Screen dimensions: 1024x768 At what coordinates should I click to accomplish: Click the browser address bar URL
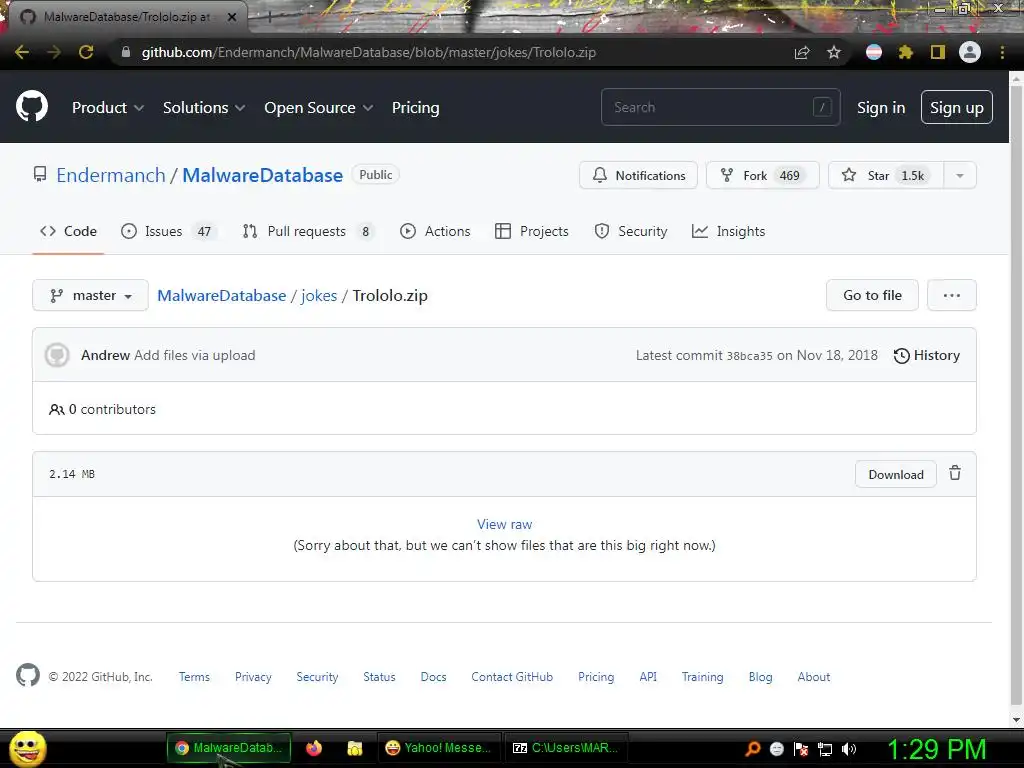368,52
